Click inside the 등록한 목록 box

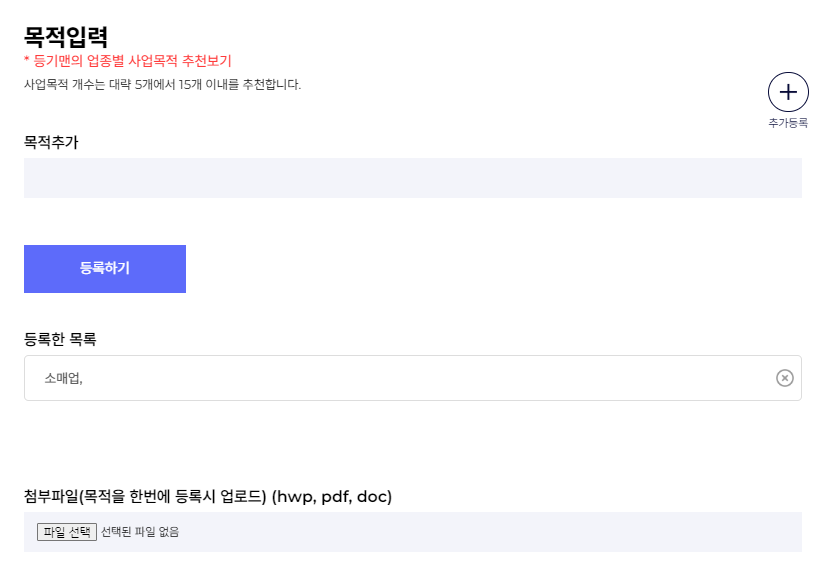point(413,378)
